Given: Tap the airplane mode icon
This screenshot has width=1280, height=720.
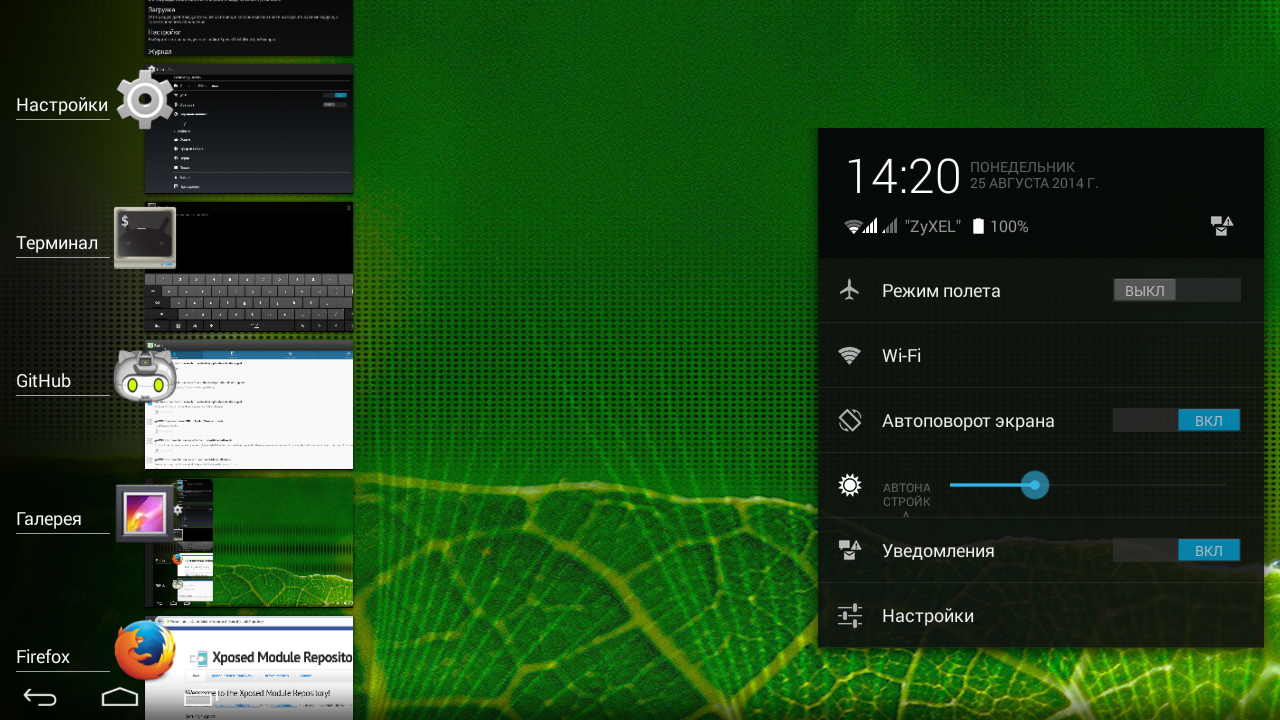Looking at the screenshot, I should tap(850, 290).
